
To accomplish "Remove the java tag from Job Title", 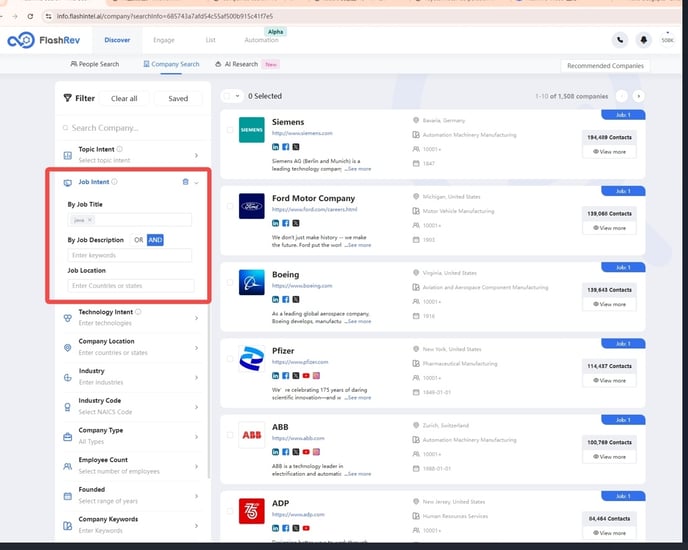I will click(x=90, y=220).
